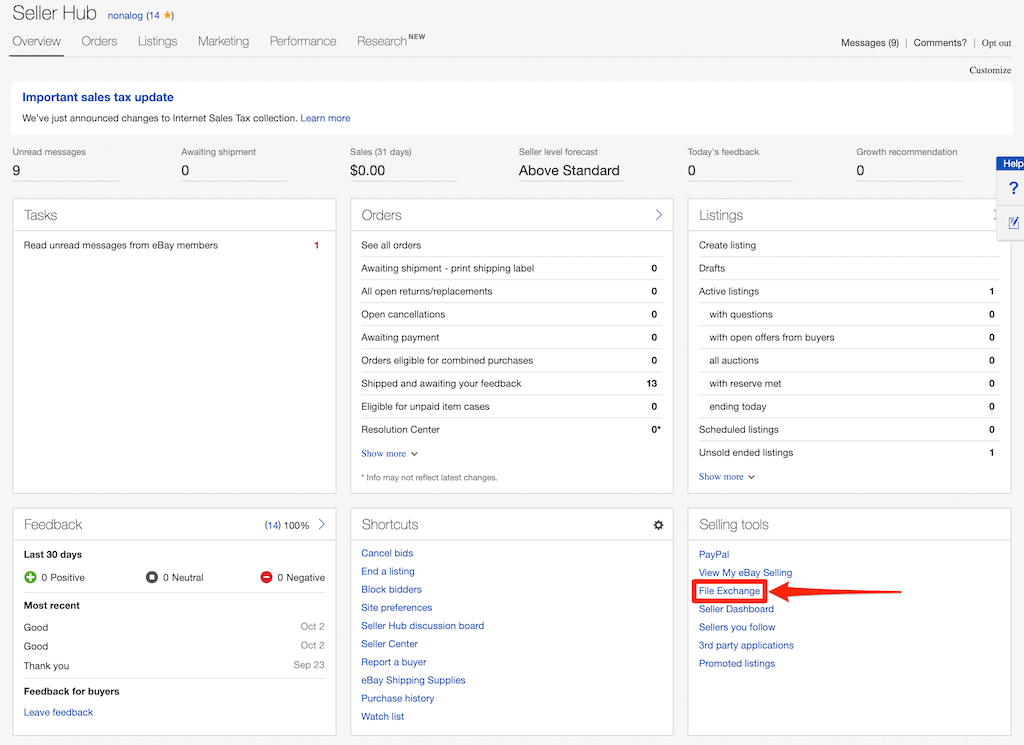Expand Show more in Listings panel
This screenshot has height=745, width=1024.
[x=727, y=477]
